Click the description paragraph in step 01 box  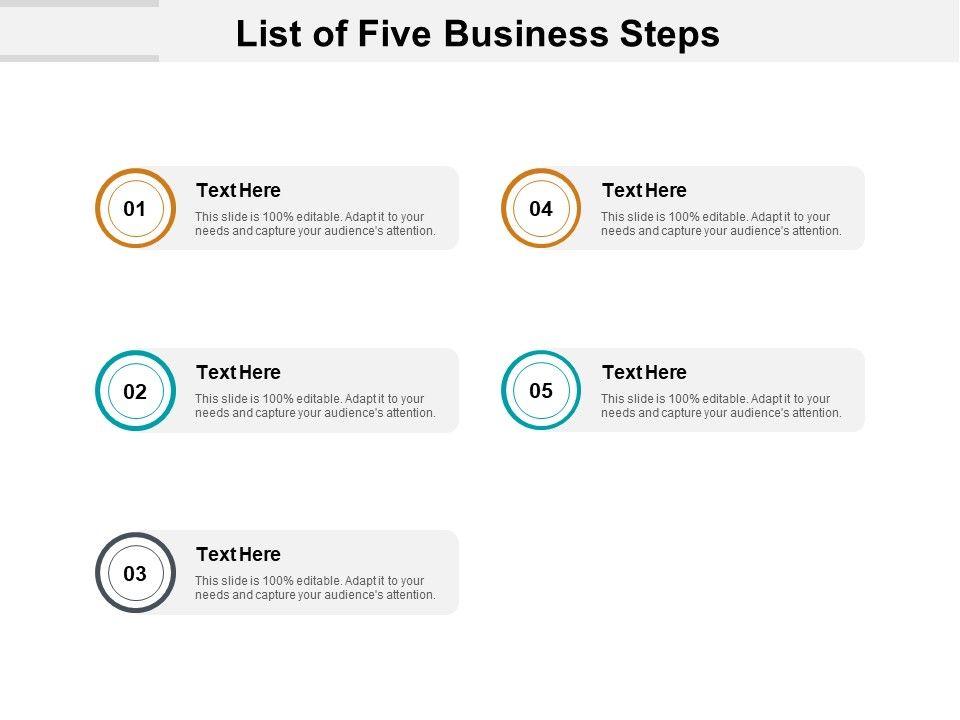pyautogui.click(x=315, y=224)
